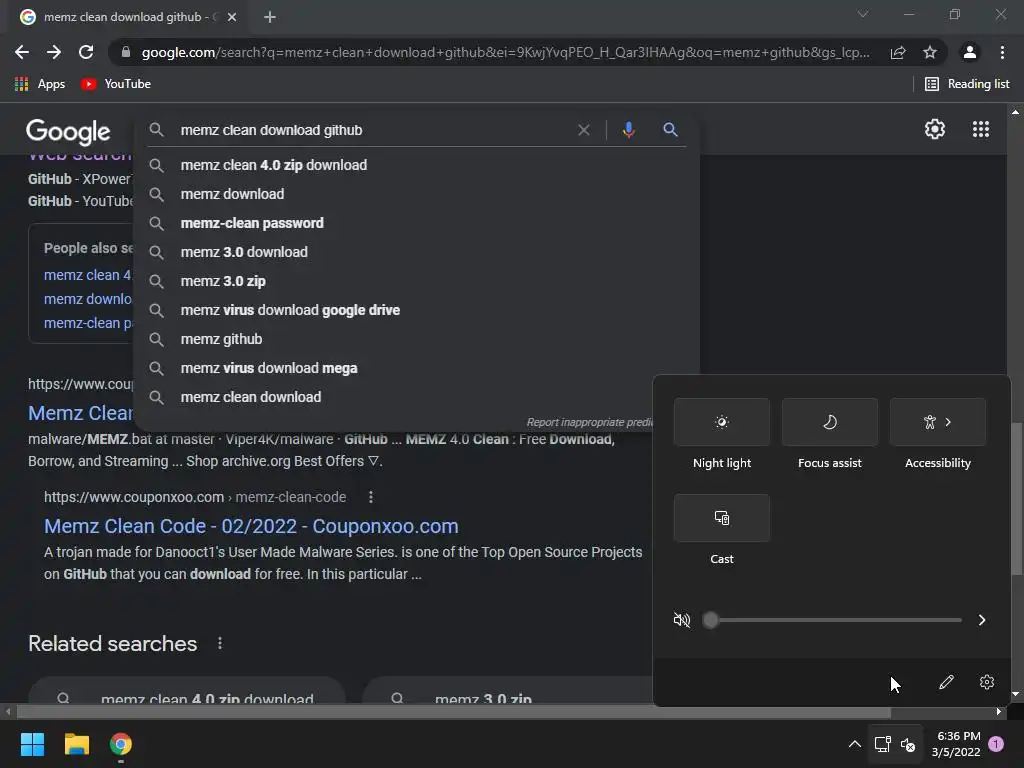The width and height of the screenshot is (1024, 768).
Task: Expand the sound output chevron
Action: pos(982,620)
